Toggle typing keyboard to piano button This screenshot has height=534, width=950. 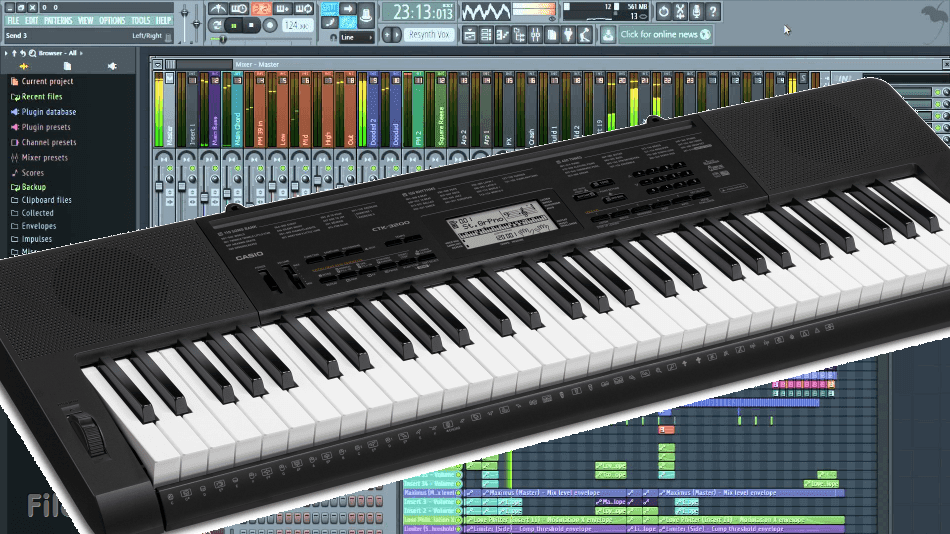coord(330,8)
